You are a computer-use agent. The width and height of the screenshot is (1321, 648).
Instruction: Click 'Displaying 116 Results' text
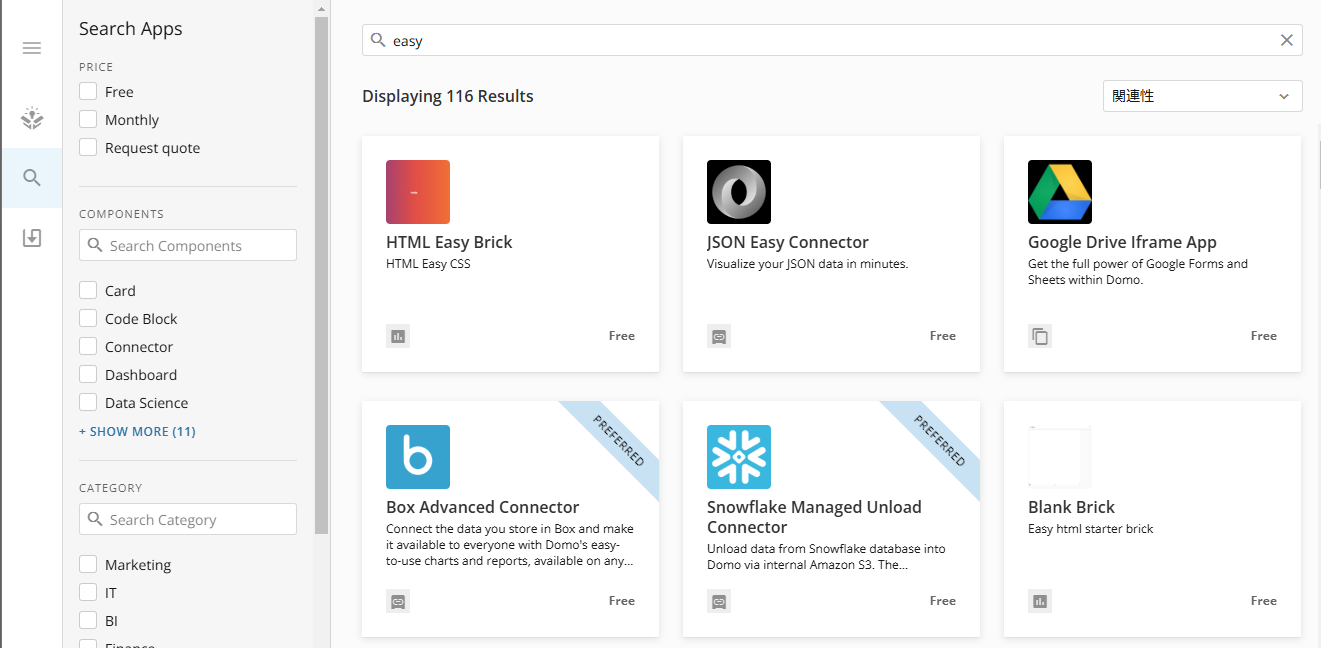[x=448, y=96]
